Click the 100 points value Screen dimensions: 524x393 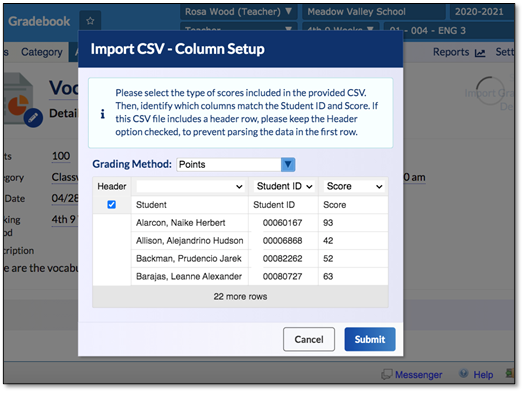tap(61, 156)
